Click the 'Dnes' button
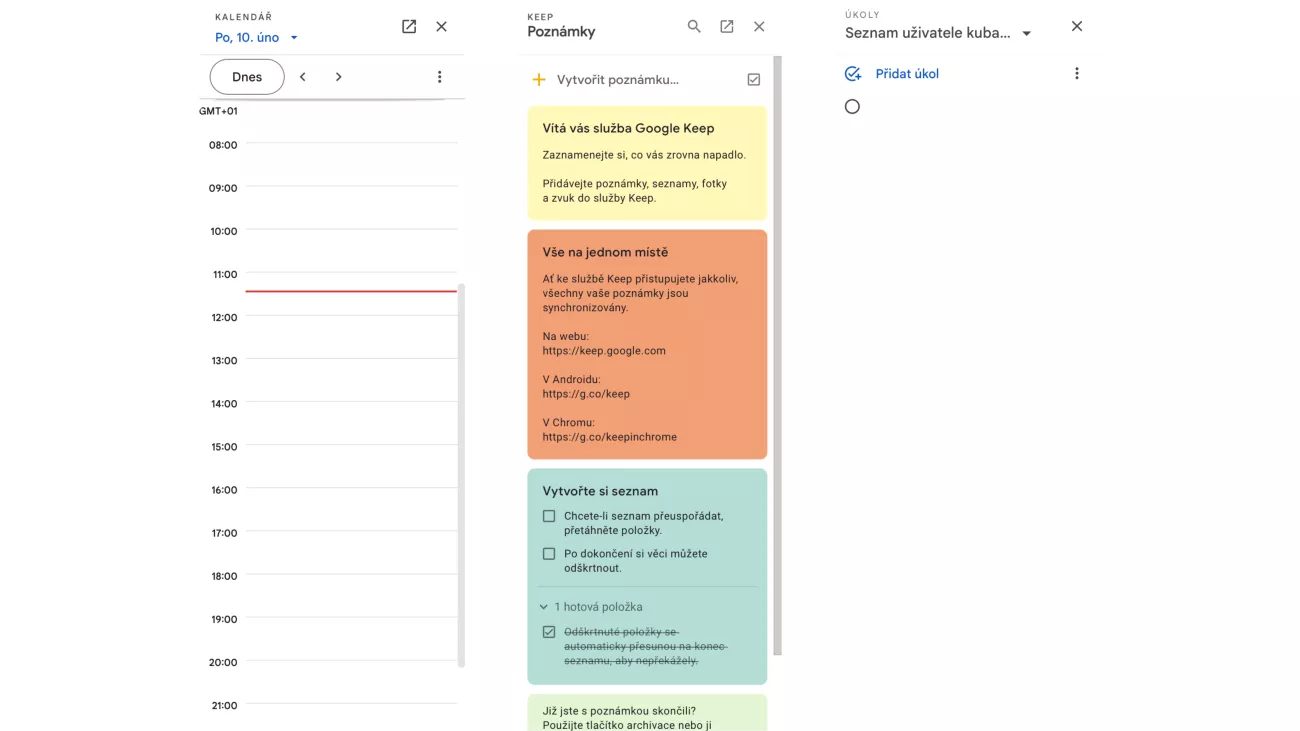 [247, 77]
